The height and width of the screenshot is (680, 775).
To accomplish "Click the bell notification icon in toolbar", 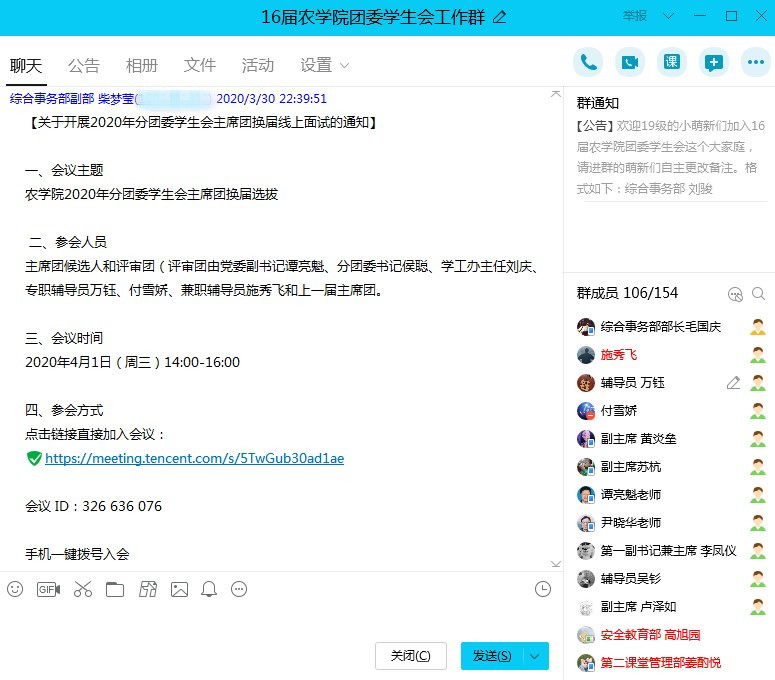I will [x=209, y=590].
